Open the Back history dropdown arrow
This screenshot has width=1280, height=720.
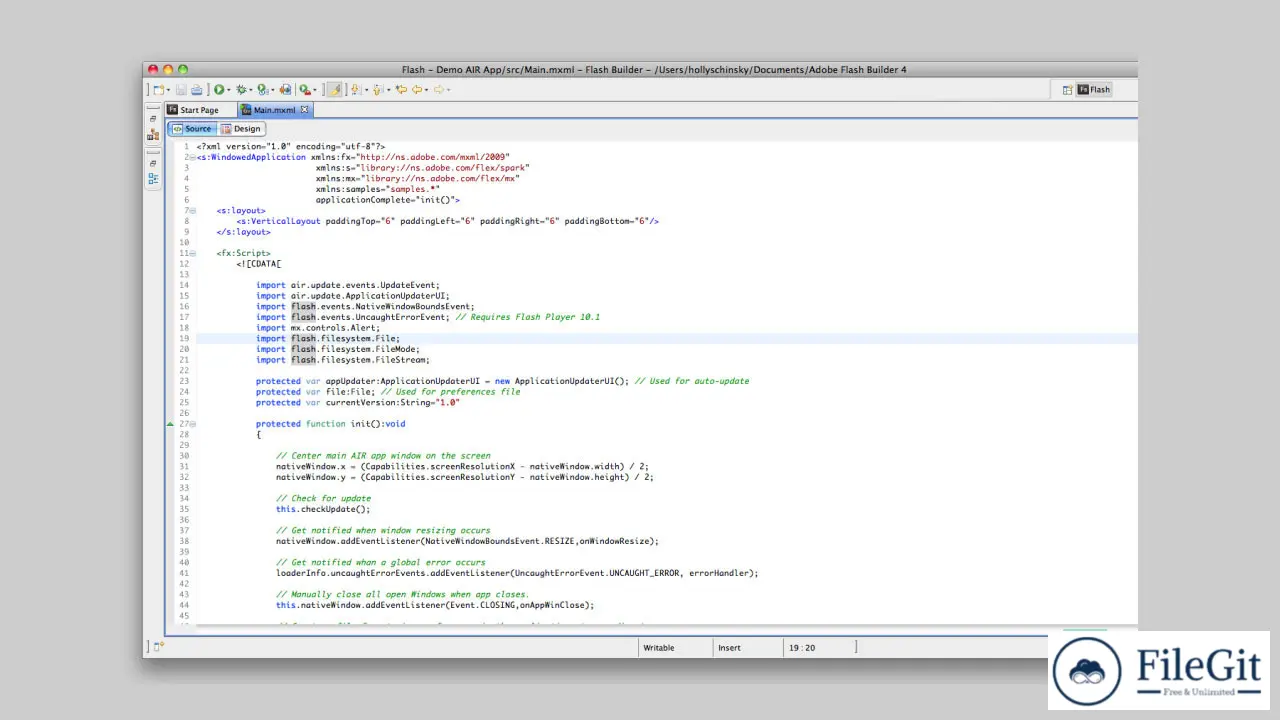click(x=426, y=90)
